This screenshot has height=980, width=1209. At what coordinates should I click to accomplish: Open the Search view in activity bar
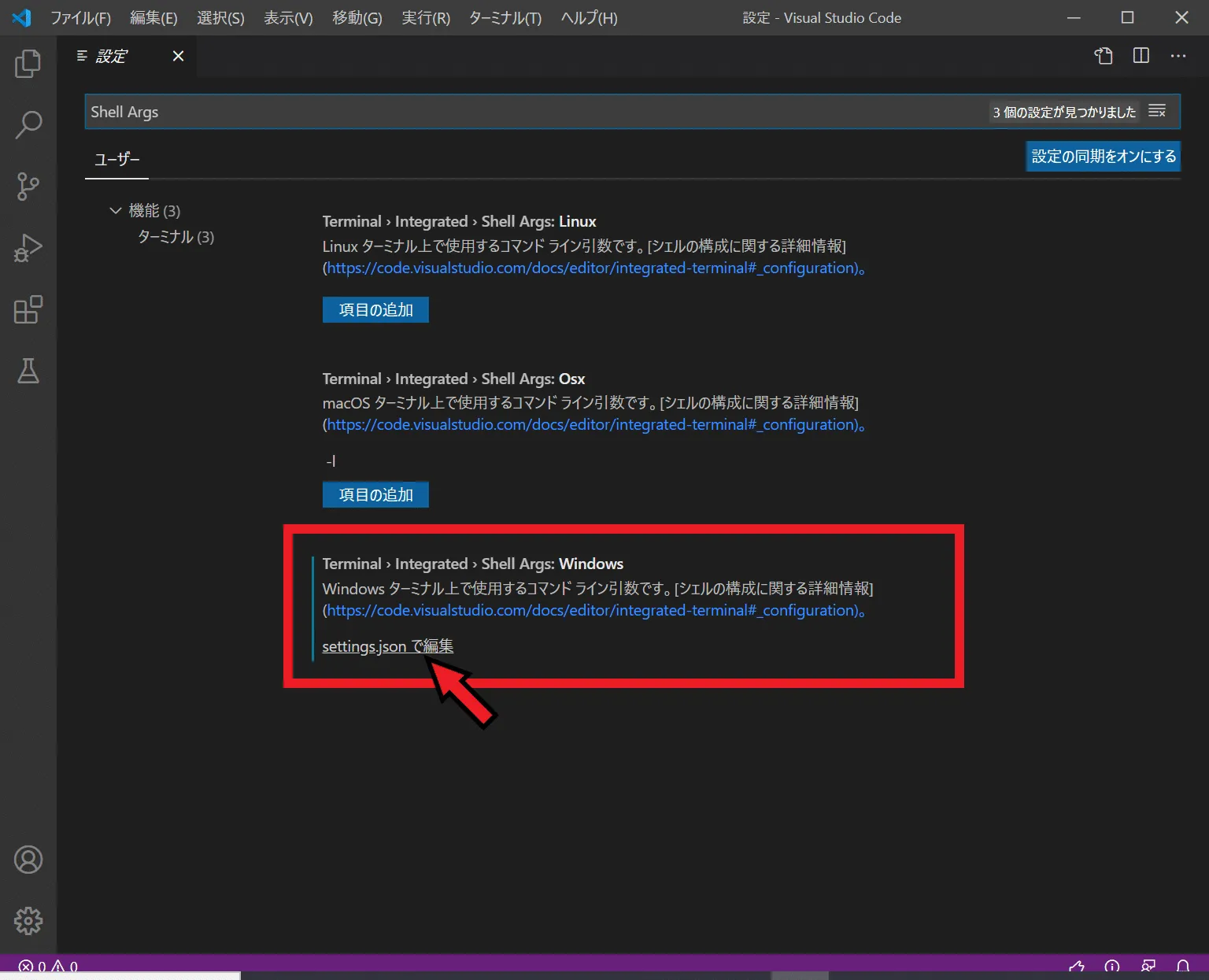coord(28,125)
